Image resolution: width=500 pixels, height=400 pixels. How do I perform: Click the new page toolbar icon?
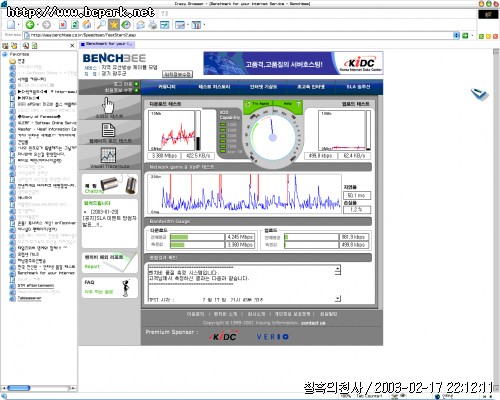pyautogui.click(x=11, y=25)
